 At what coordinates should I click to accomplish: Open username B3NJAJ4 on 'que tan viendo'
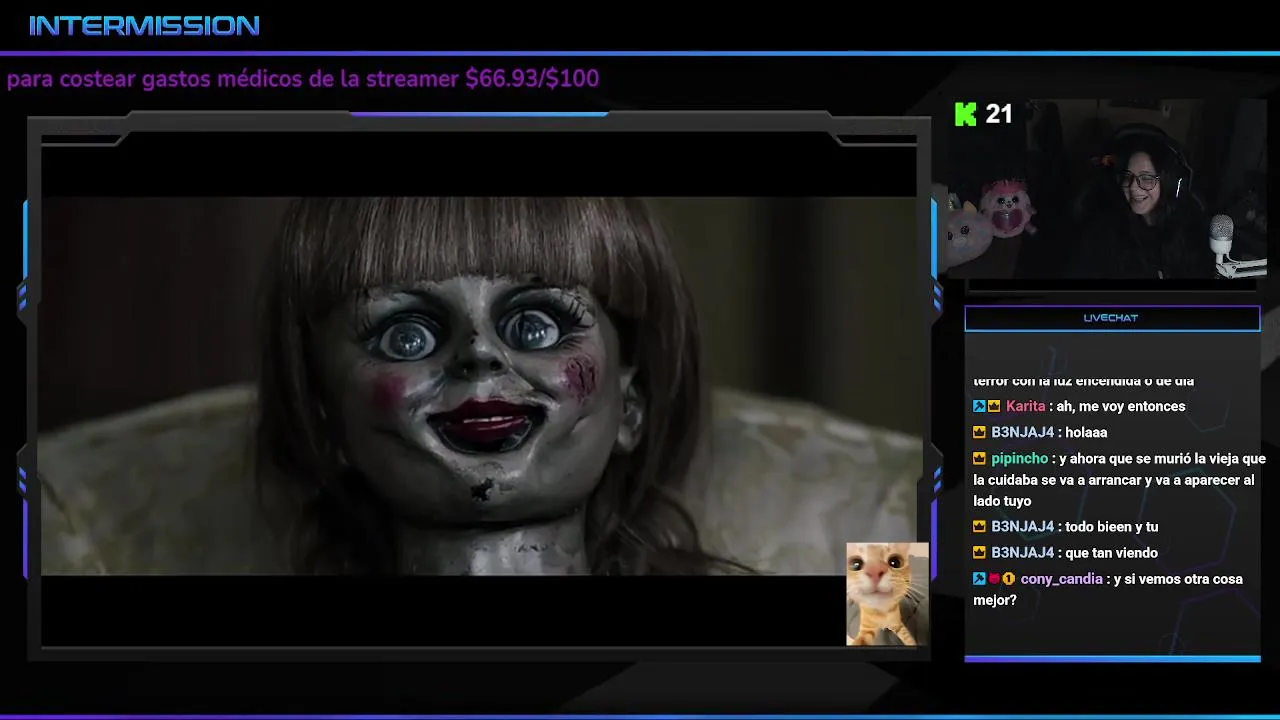click(x=1022, y=552)
